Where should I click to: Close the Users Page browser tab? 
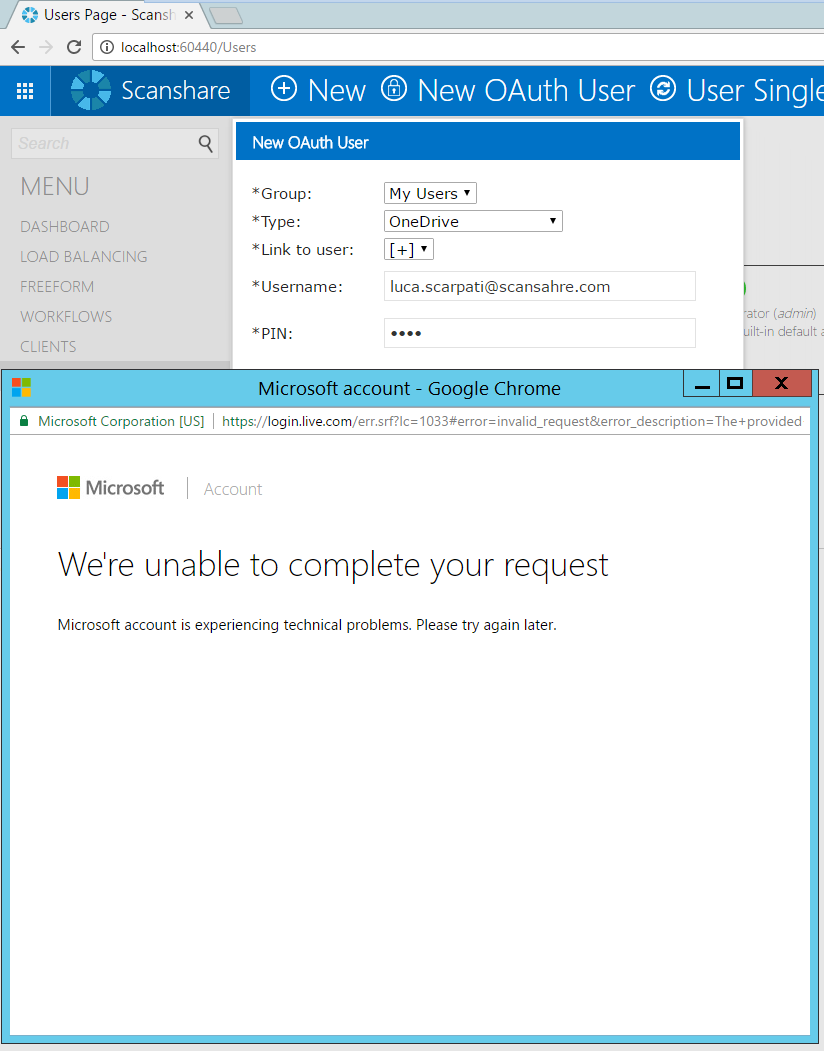(189, 15)
